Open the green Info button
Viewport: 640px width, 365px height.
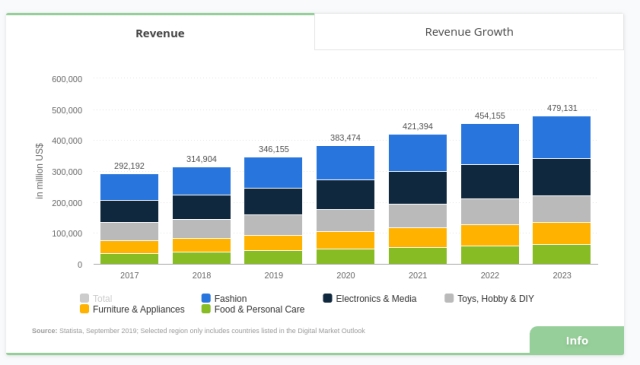576,340
